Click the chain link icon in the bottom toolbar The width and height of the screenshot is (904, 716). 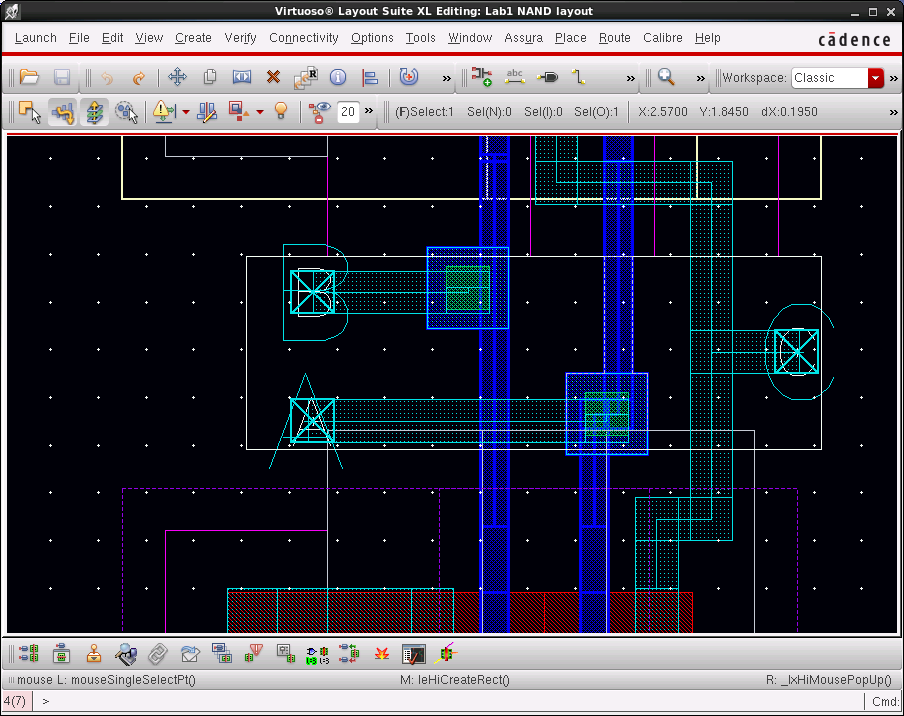(157, 654)
